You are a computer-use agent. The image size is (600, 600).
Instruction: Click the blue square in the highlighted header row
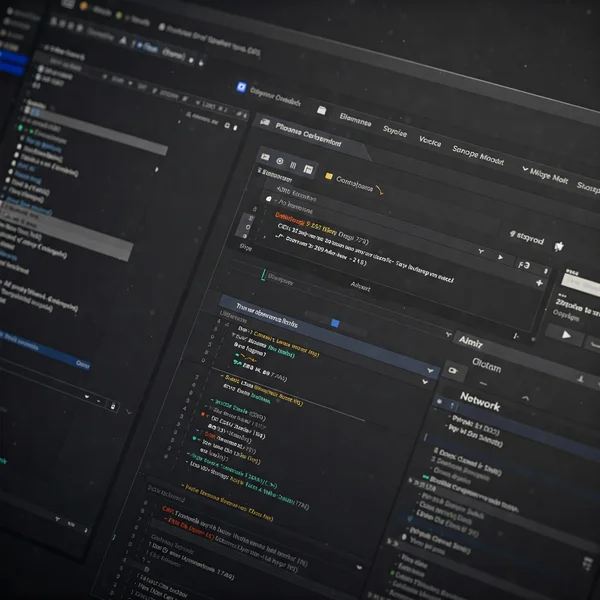(x=335, y=323)
